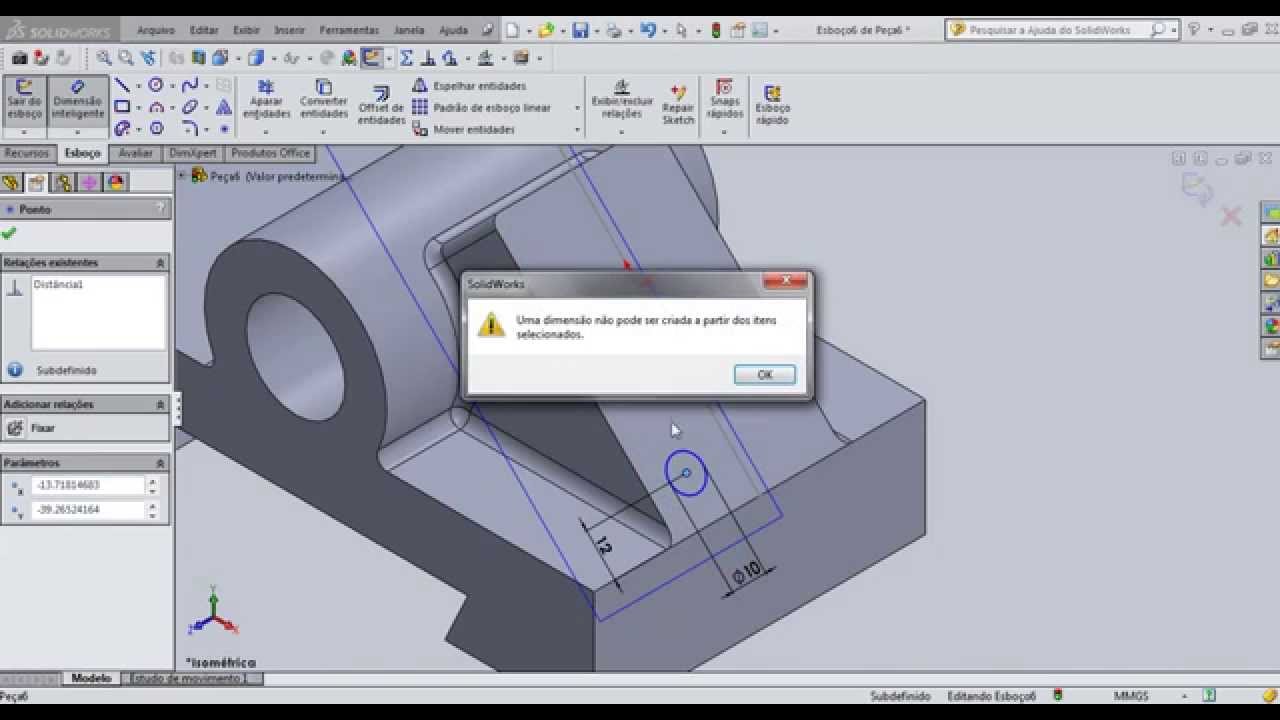The height and width of the screenshot is (720, 1280).
Task: Open dropdown arrow beside Padrão de esboço linear
Action: click(577, 108)
